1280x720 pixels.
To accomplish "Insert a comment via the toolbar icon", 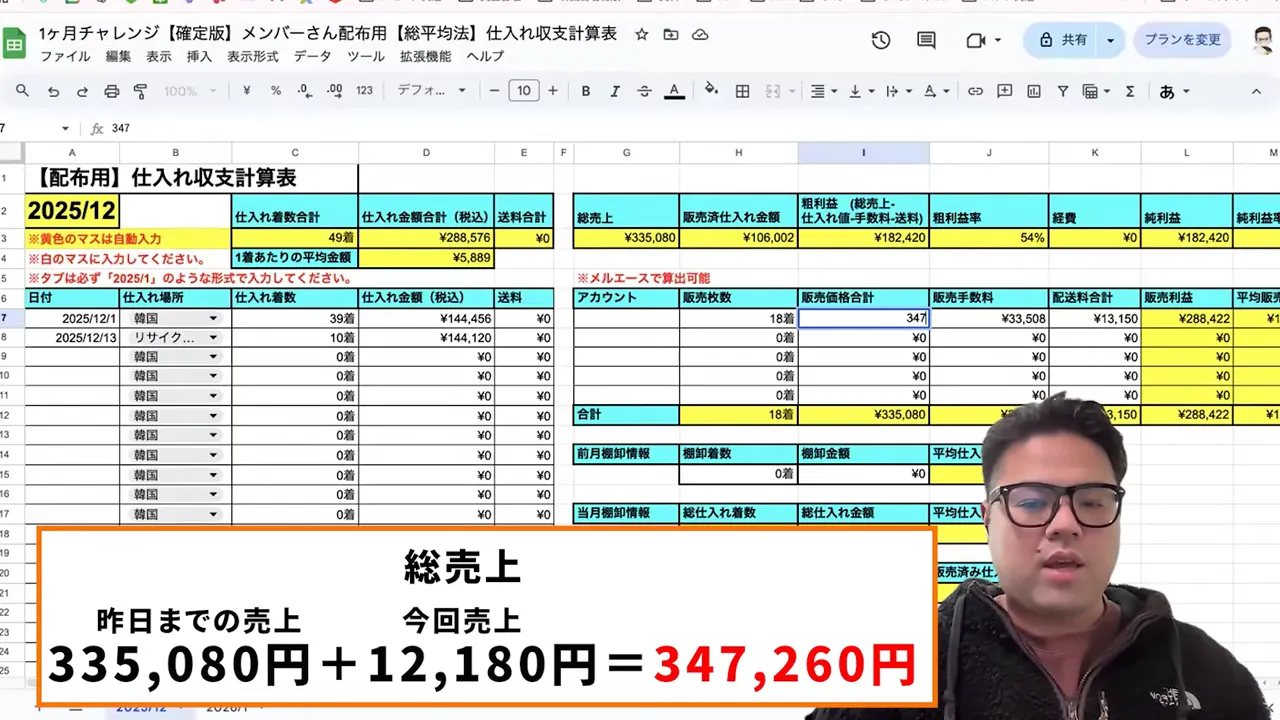I will point(1006,91).
